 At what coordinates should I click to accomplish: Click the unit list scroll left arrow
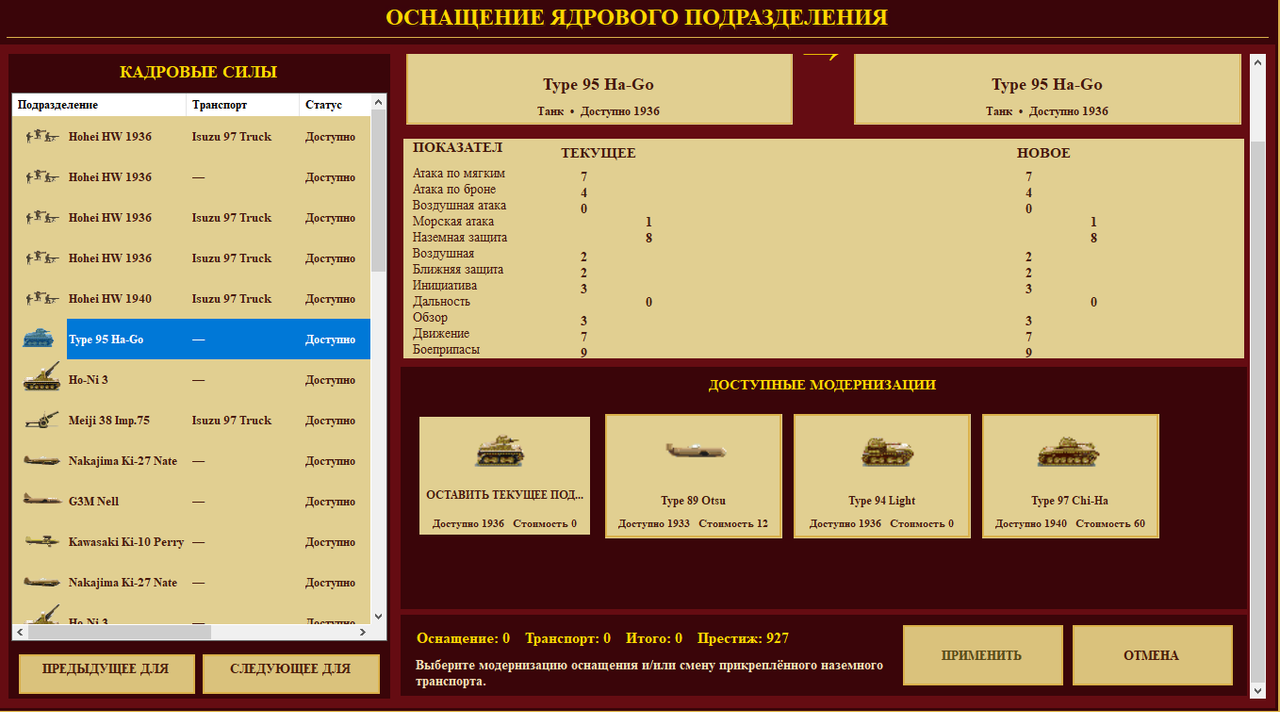(20, 632)
